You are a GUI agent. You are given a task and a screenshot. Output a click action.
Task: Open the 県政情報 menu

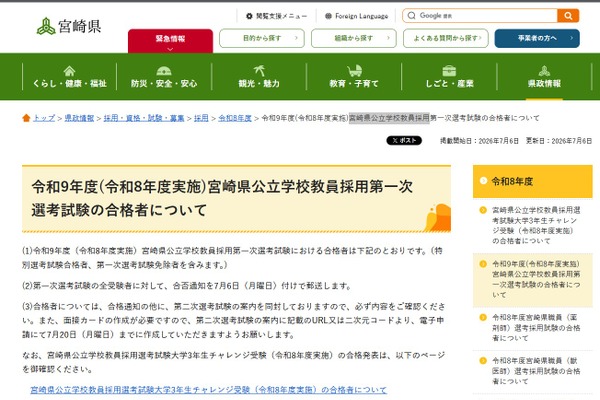[x=544, y=77]
